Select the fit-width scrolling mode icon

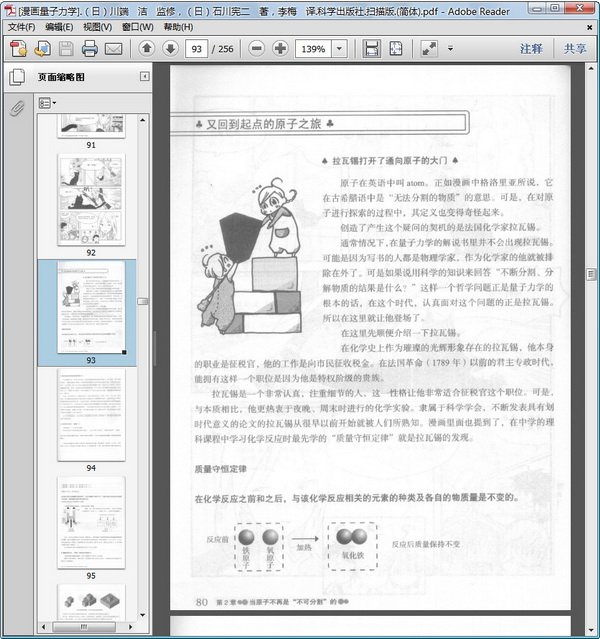pos(371,48)
